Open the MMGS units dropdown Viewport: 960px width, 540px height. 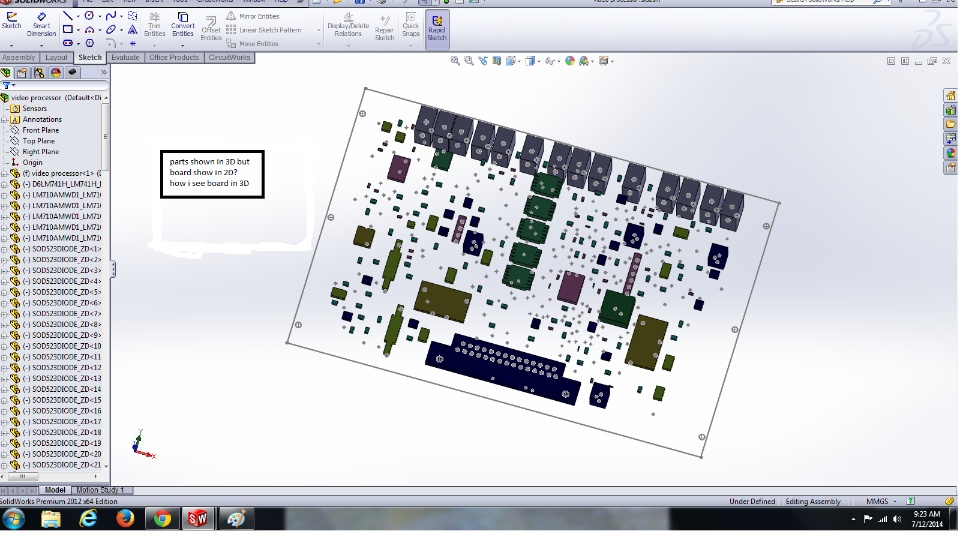click(x=881, y=501)
